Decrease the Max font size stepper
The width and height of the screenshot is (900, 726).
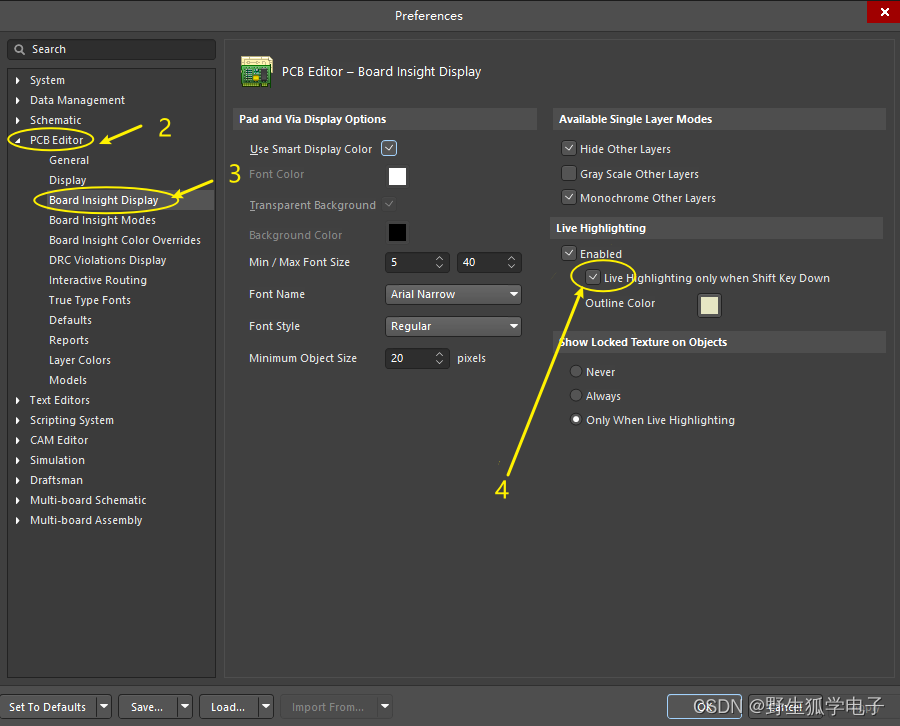(511, 266)
